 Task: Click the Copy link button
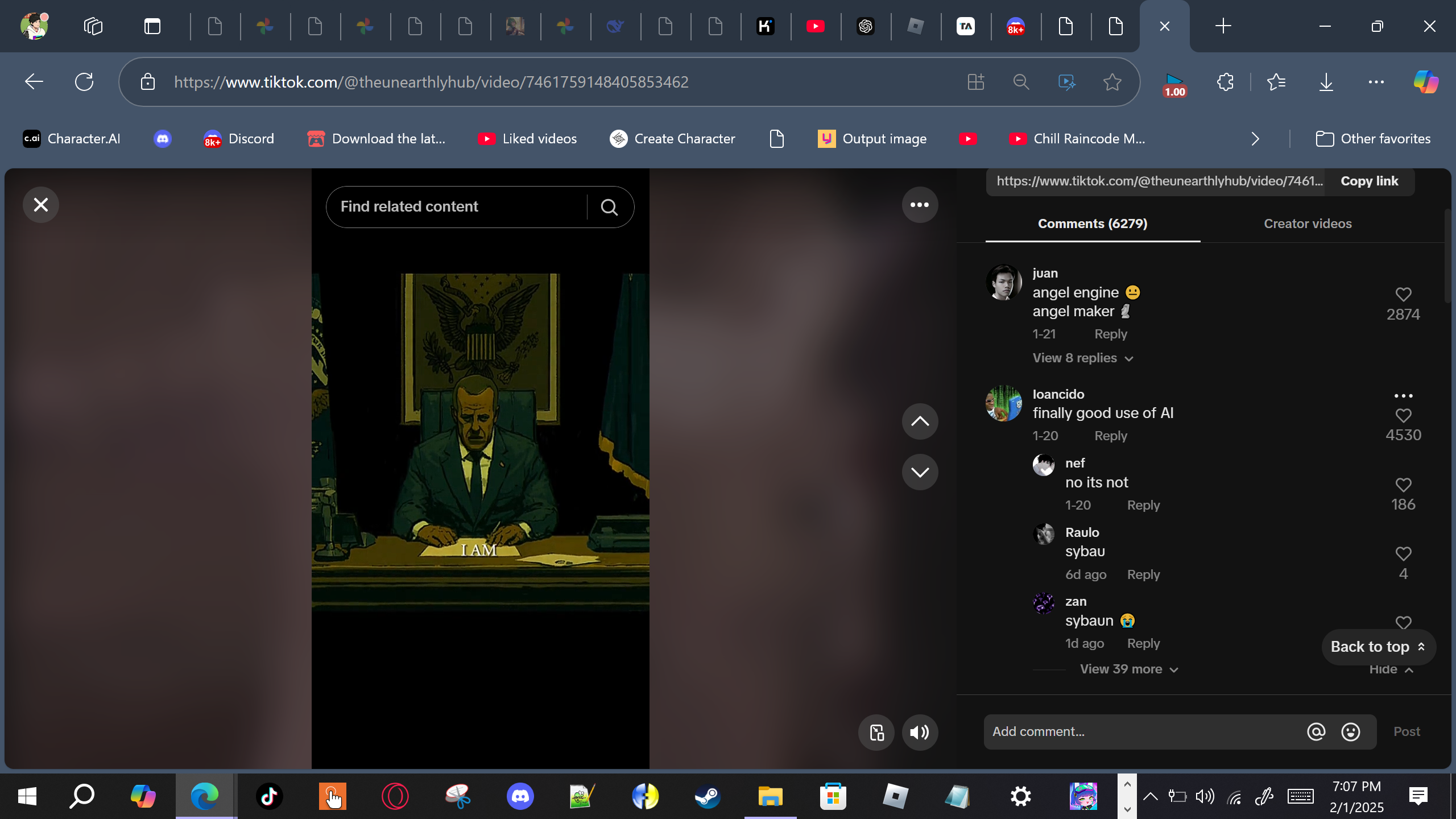(1368, 181)
